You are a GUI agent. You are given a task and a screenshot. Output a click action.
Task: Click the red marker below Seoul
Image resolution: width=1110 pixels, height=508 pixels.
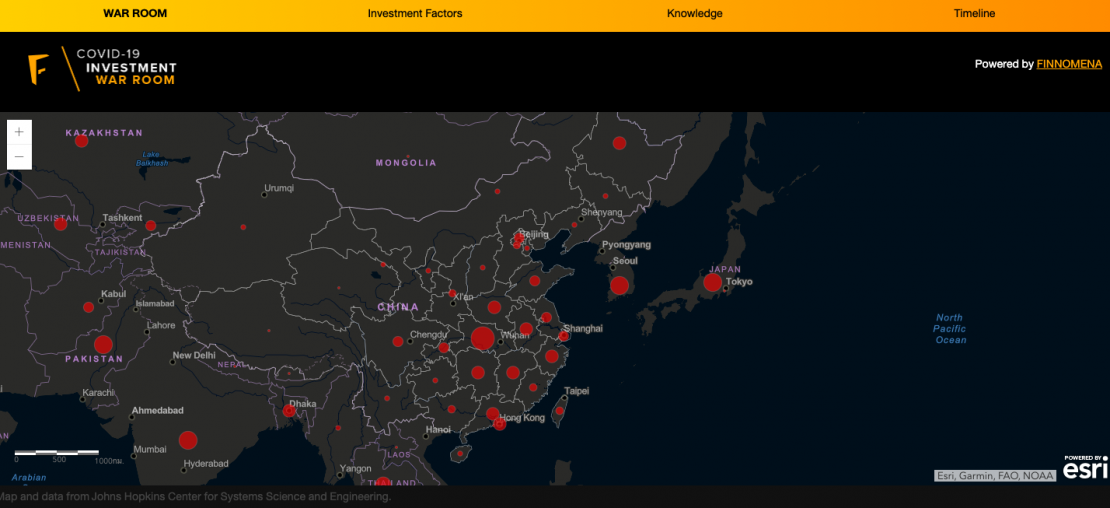(x=619, y=285)
